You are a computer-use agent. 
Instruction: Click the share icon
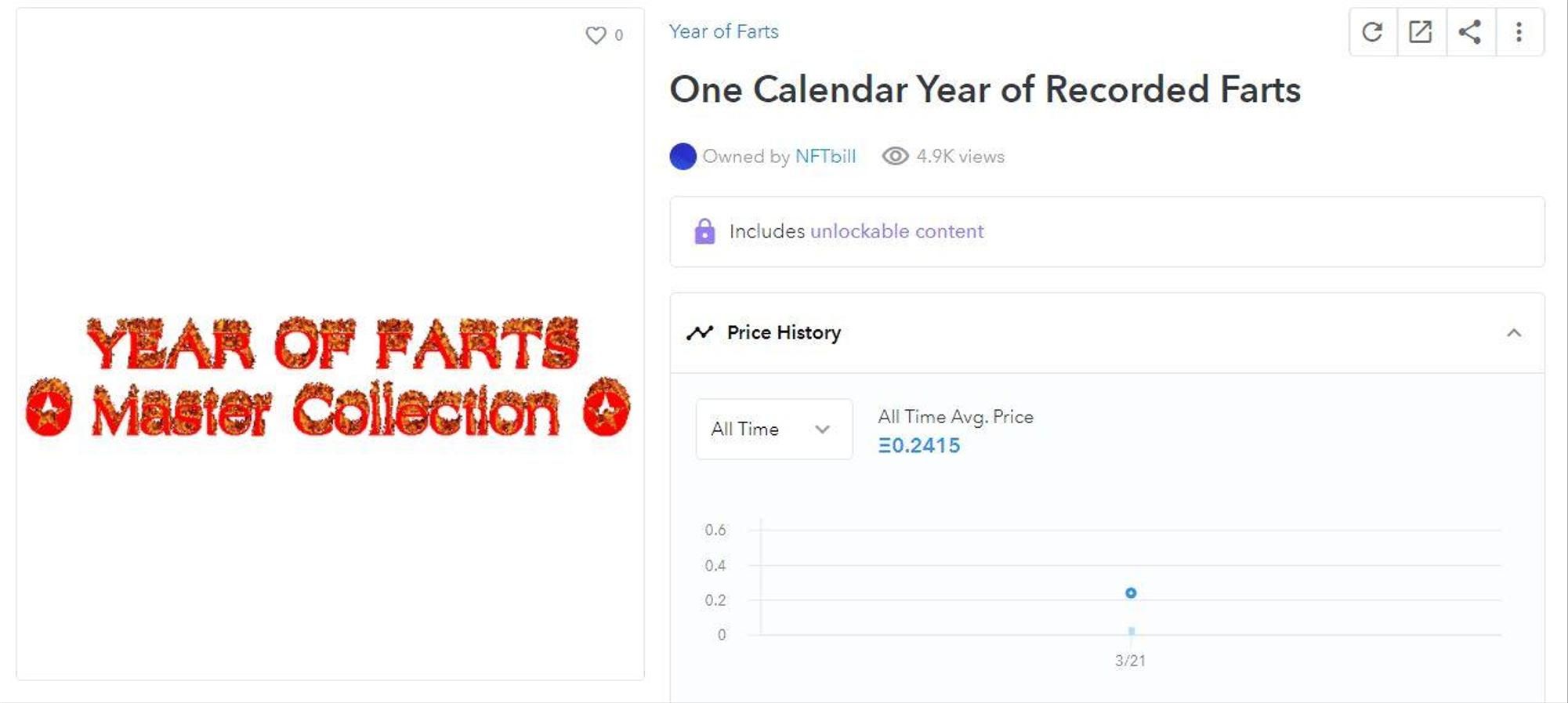click(x=1470, y=32)
